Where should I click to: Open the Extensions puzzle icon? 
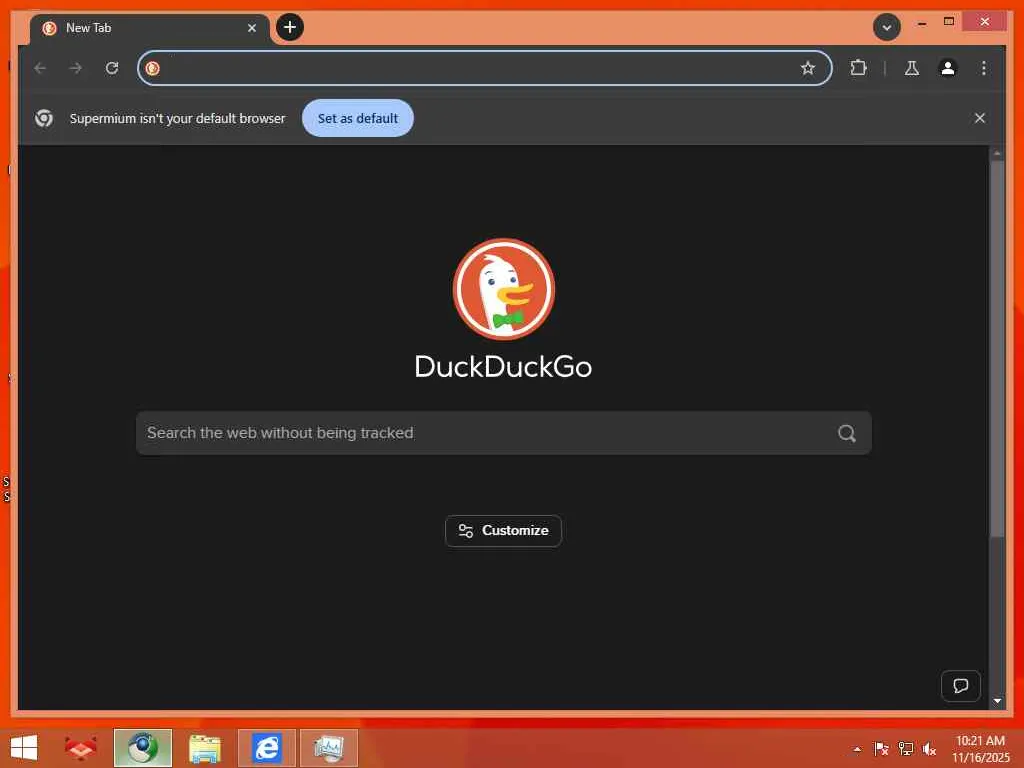tap(858, 68)
